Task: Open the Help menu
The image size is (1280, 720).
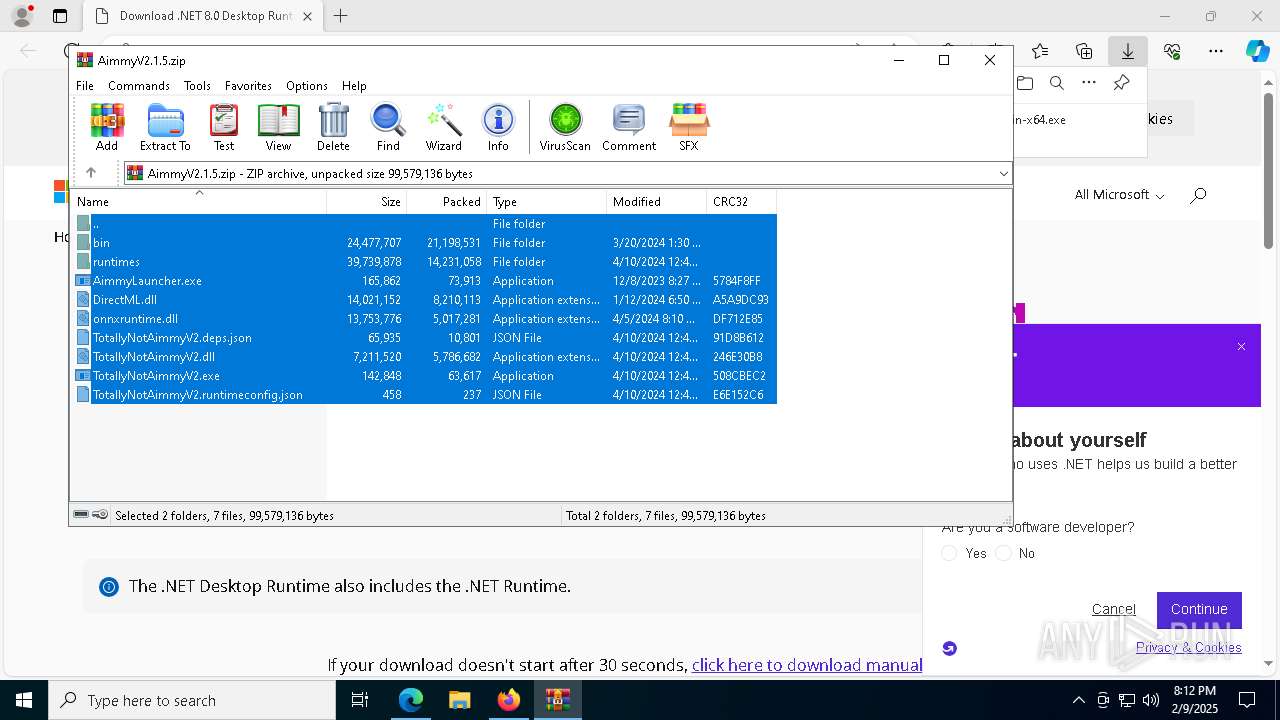Action: pyautogui.click(x=354, y=86)
